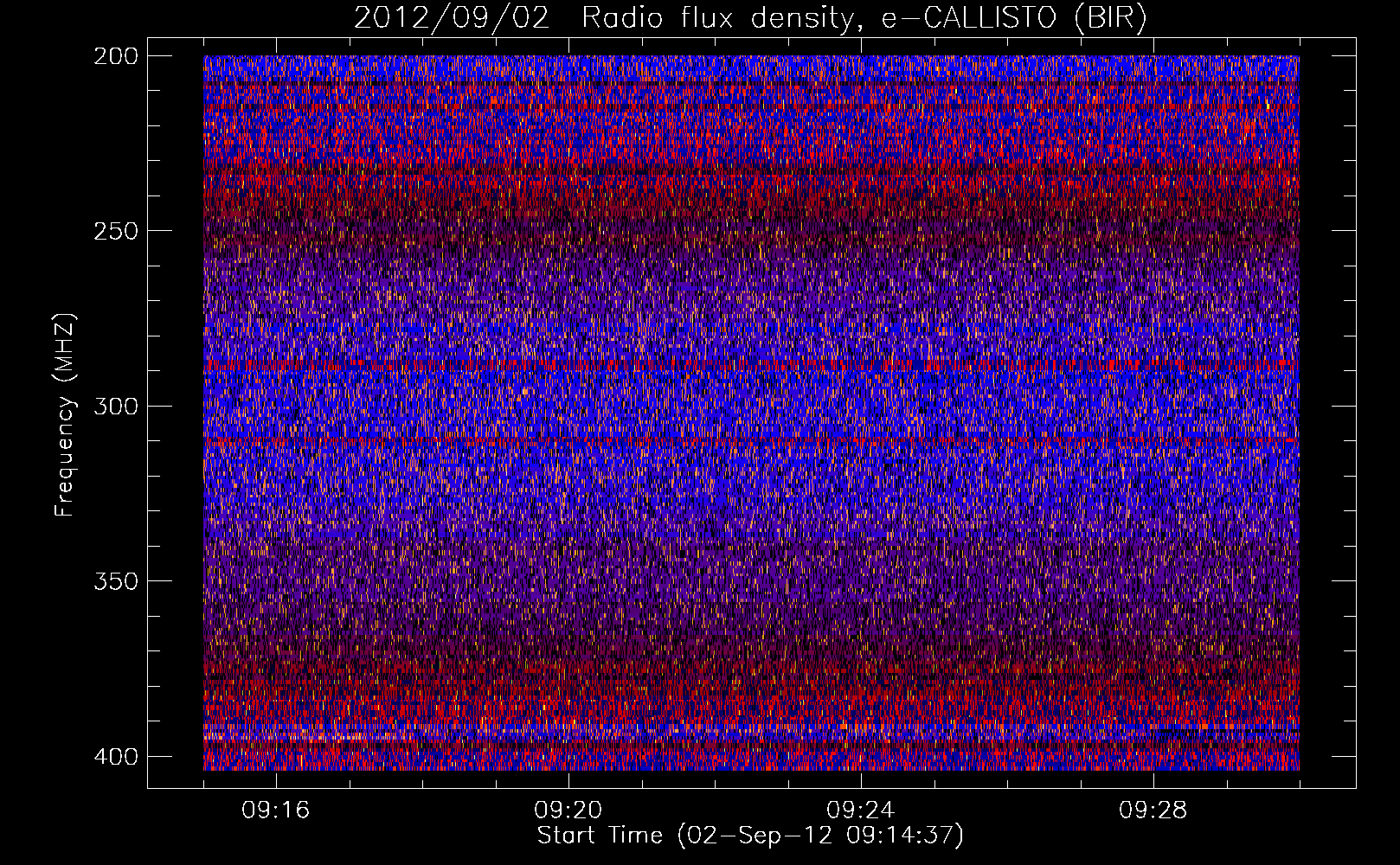Click the 'Start Time (02-Sep-12 09:14:37)' label
The width and height of the screenshot is (1400, 865).
750,836
